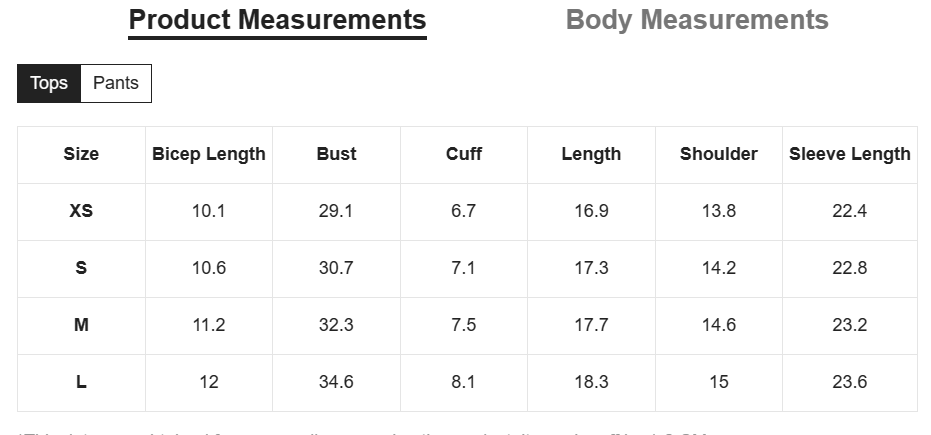Select the M size row label
Image resolution: width=931 pixels, height=435 pixels.
[x=81, y=325]
